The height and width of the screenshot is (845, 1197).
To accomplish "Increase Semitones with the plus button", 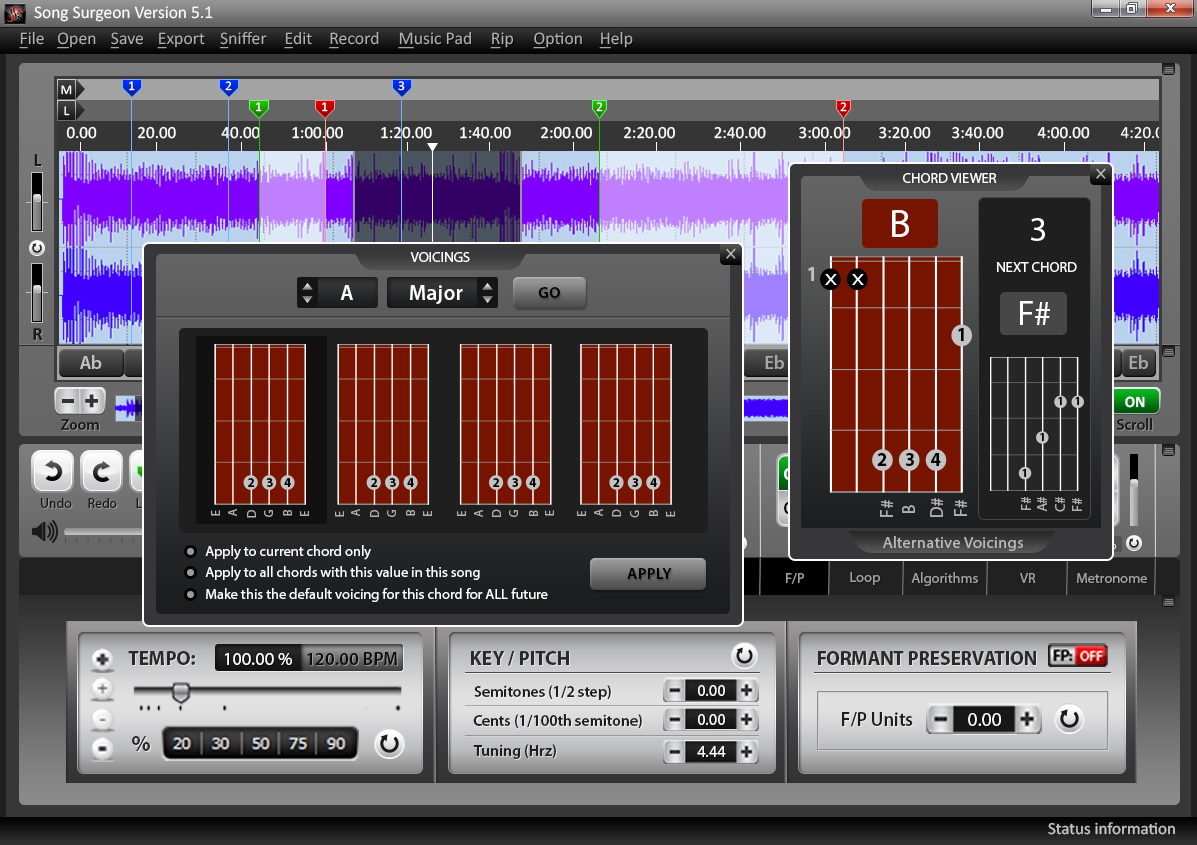I will [x=747, y=691].
